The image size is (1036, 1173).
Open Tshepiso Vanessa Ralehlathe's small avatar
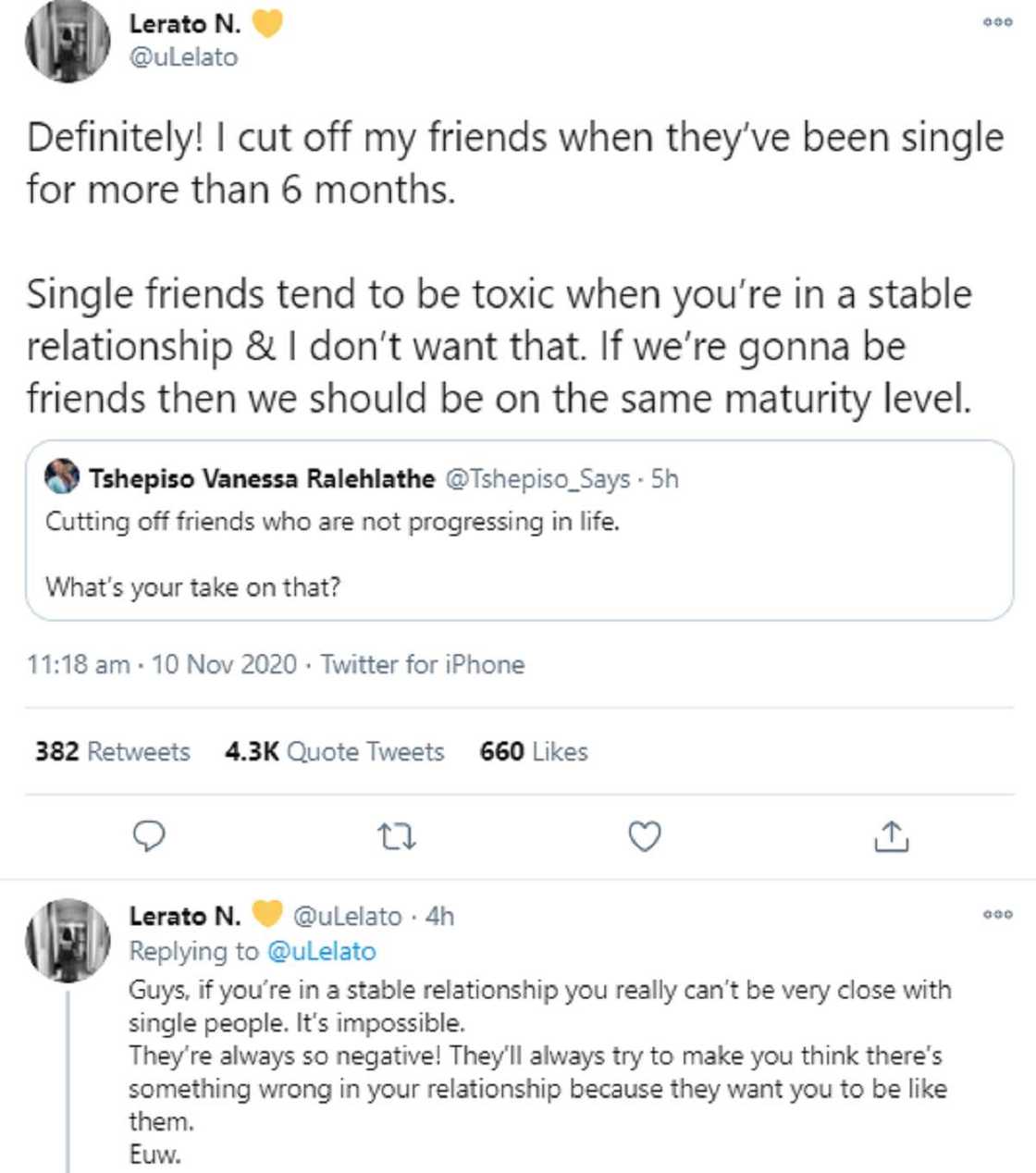(x=62, y=477)
